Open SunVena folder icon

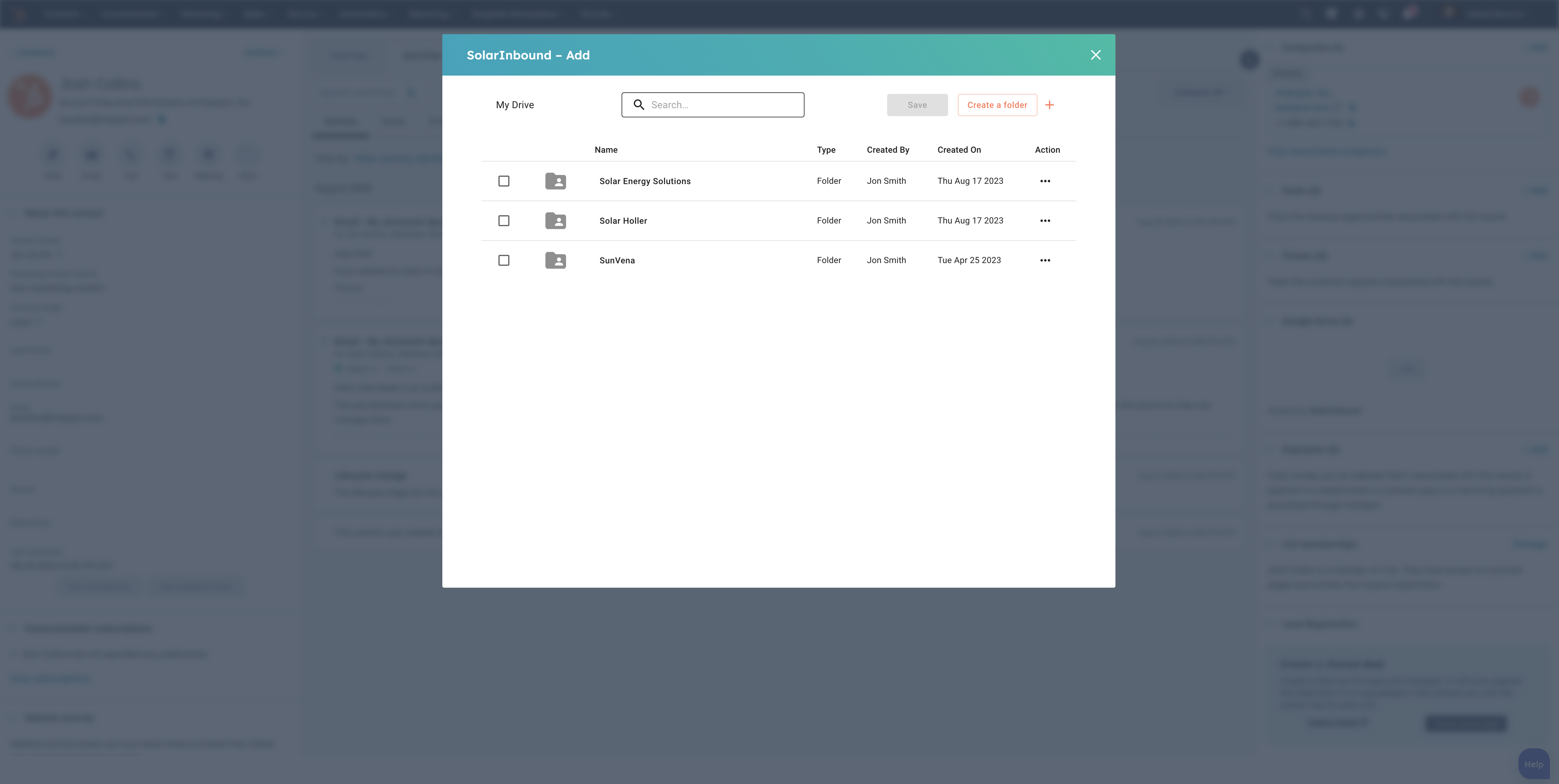coord(555,260)
